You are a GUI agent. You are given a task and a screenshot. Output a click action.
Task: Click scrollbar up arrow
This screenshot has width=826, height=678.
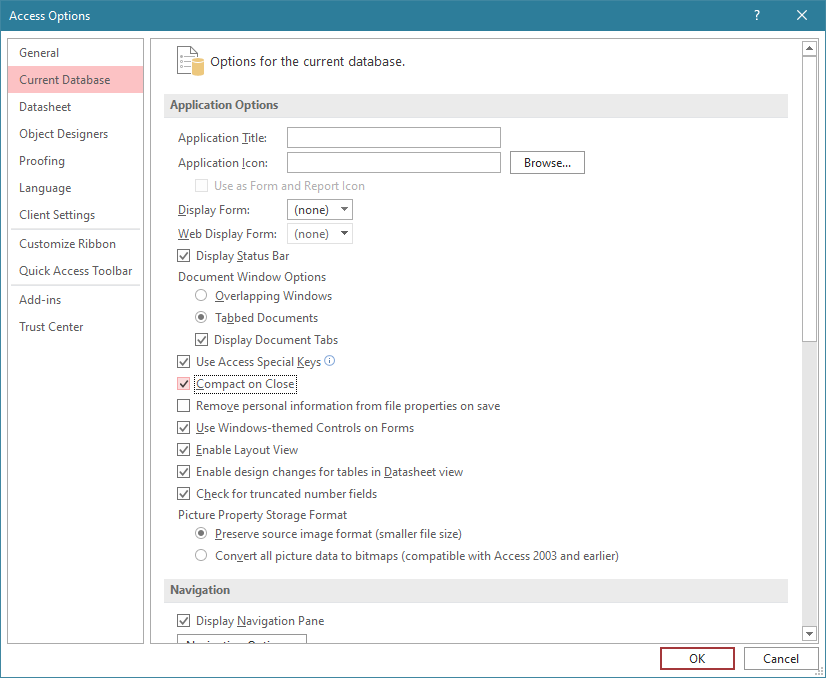click(810, 49)
